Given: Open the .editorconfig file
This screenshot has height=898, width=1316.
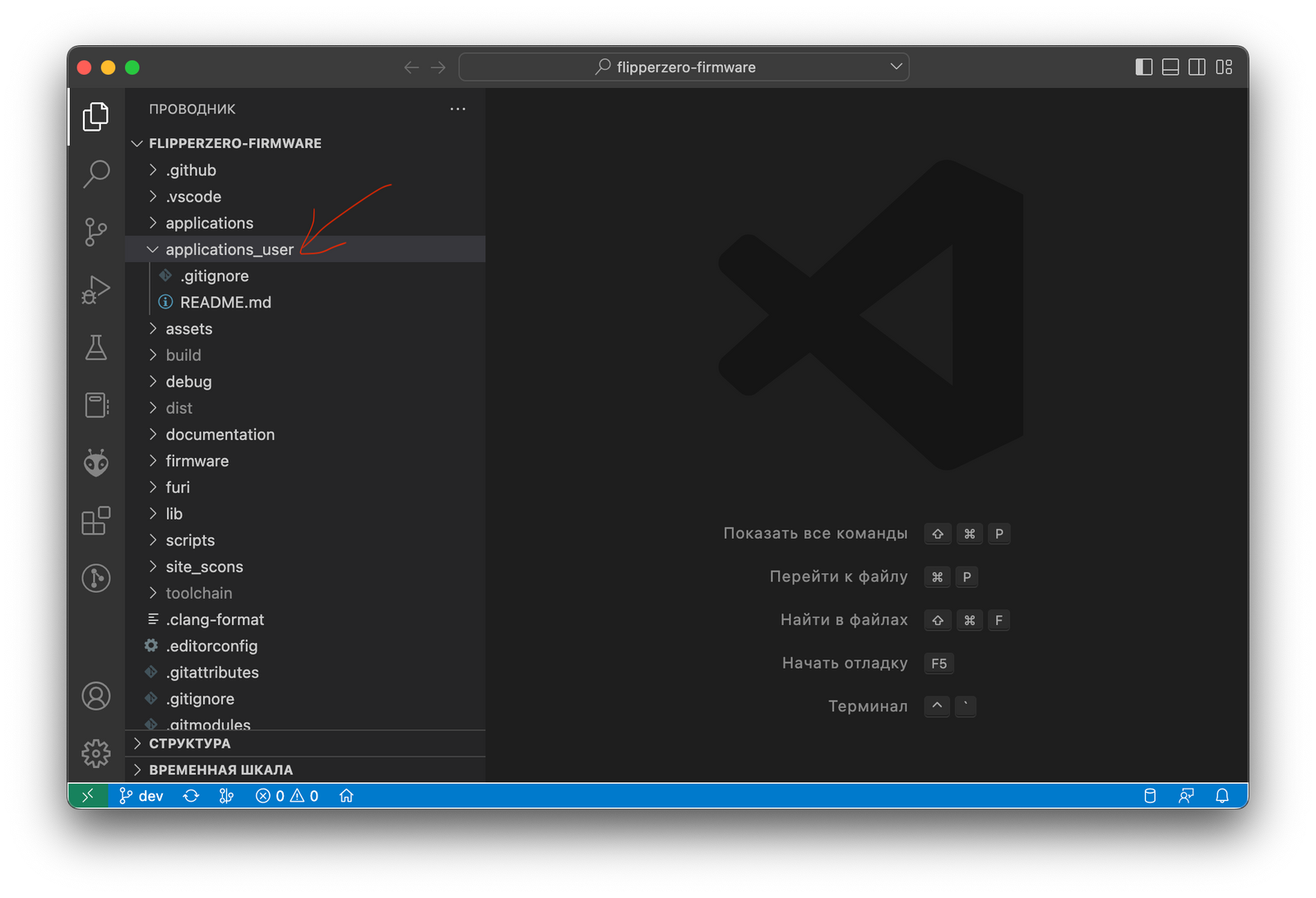Looking at the screenshot, I should [305, 646].
